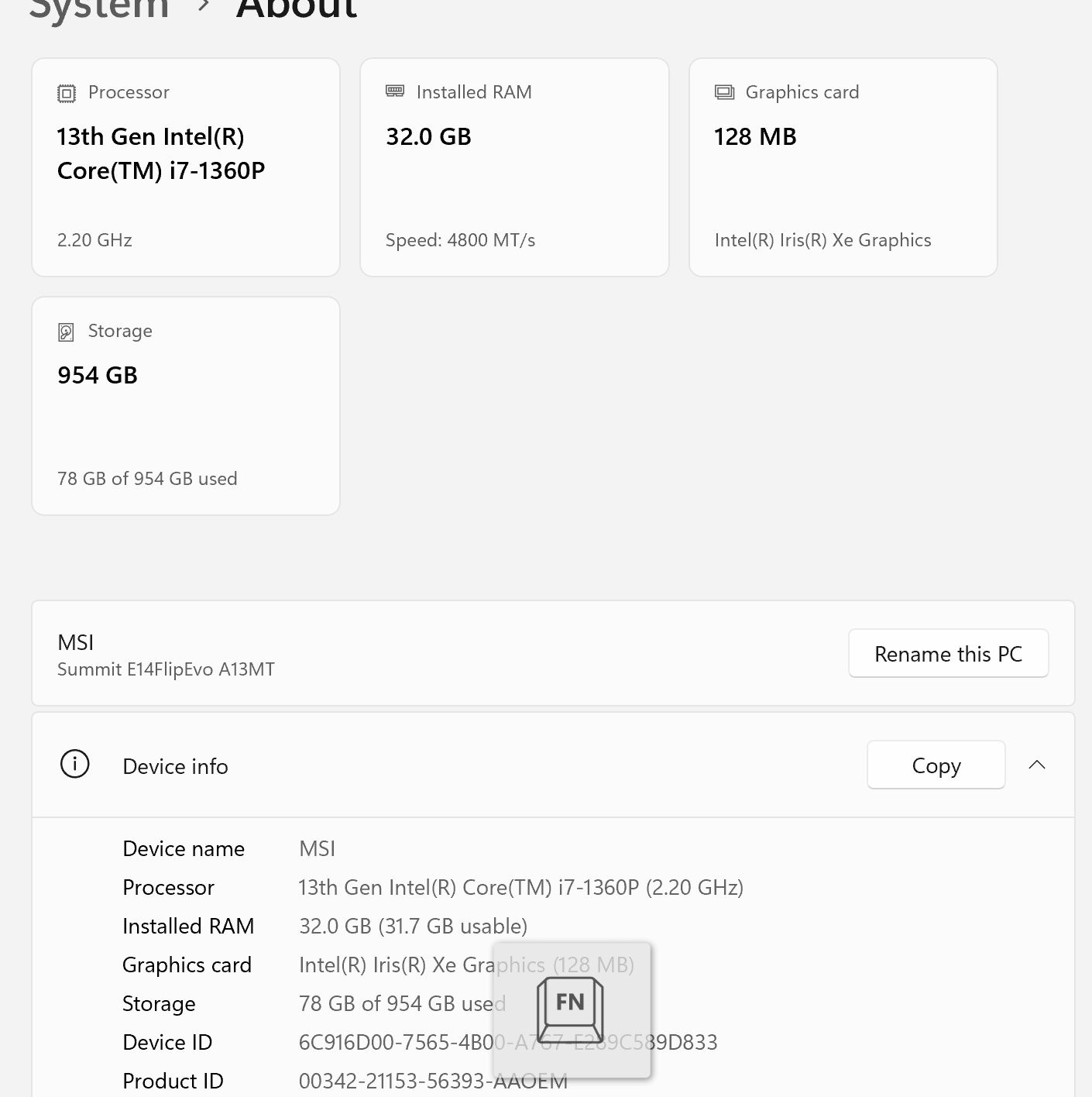Click the Processor row label in Device info
Image resolution: width=1092 pixels, height=1097 pixels.
tap(168, 887)
